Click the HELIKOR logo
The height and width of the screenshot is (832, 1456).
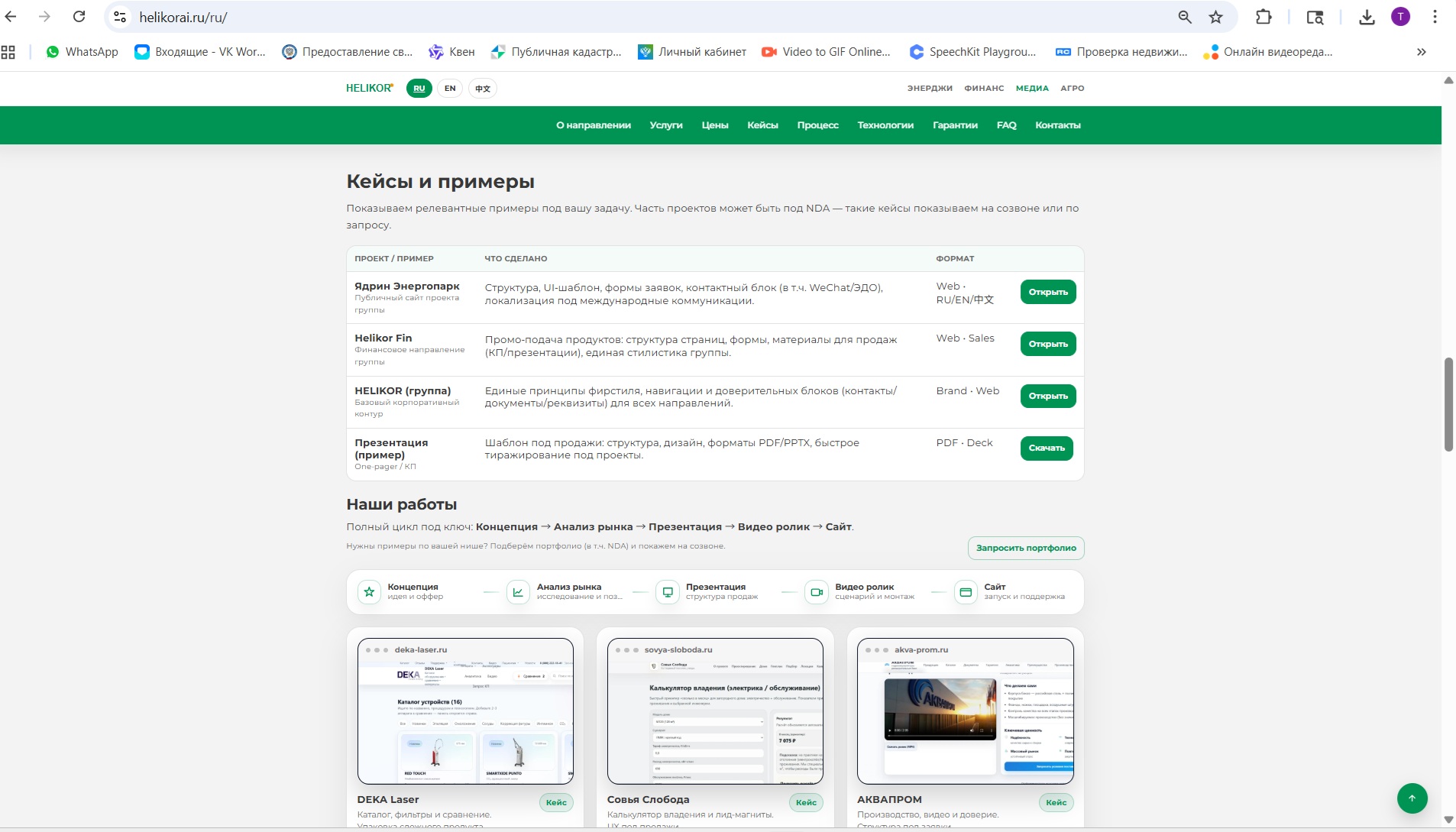[370, 88]
